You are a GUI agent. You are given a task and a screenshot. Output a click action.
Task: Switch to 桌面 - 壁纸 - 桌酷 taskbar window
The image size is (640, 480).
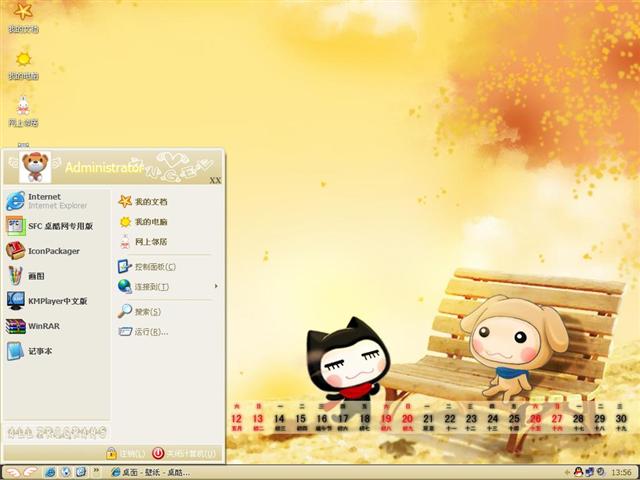150,473
